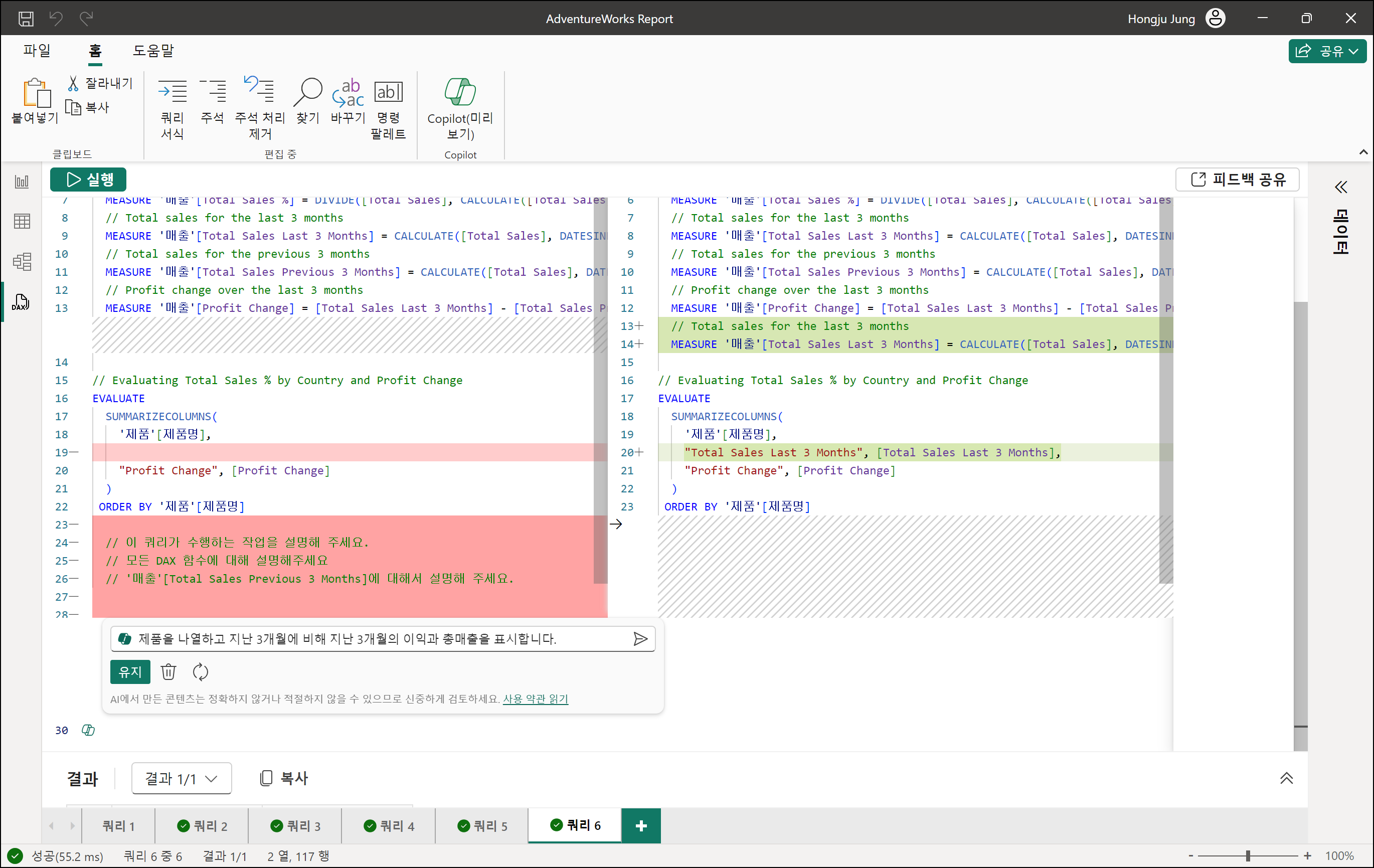Image resolution: width=1374 pixels, height=868 pixels.
Task: Retry the Copilot suggestion with refresh icon
Action: click(200, 672)
